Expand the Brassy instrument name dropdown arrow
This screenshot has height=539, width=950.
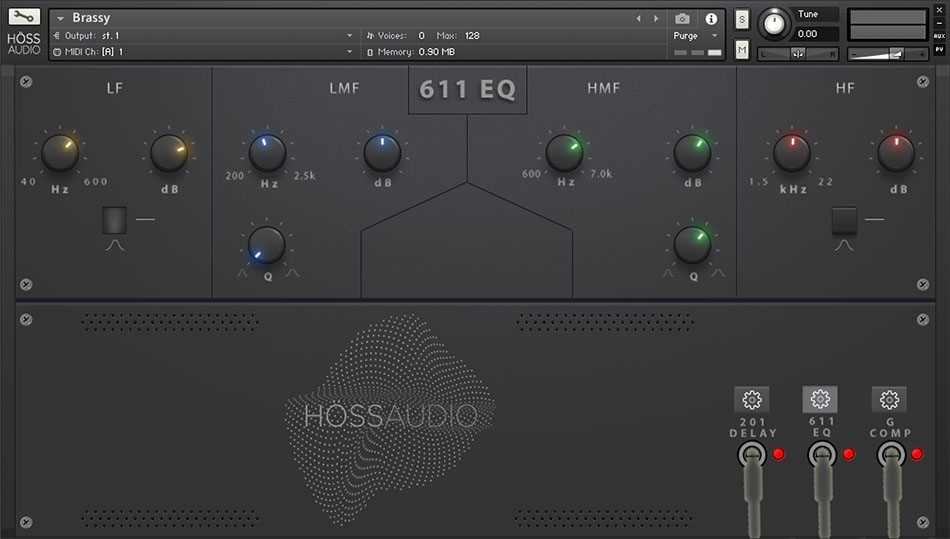point(61,19)
